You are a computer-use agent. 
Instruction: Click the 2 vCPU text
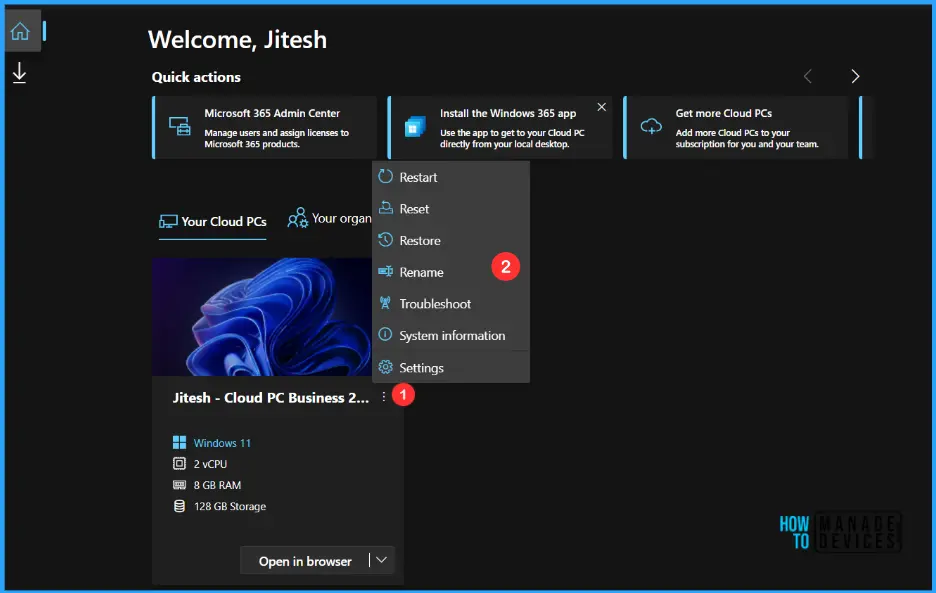[210, 464]
